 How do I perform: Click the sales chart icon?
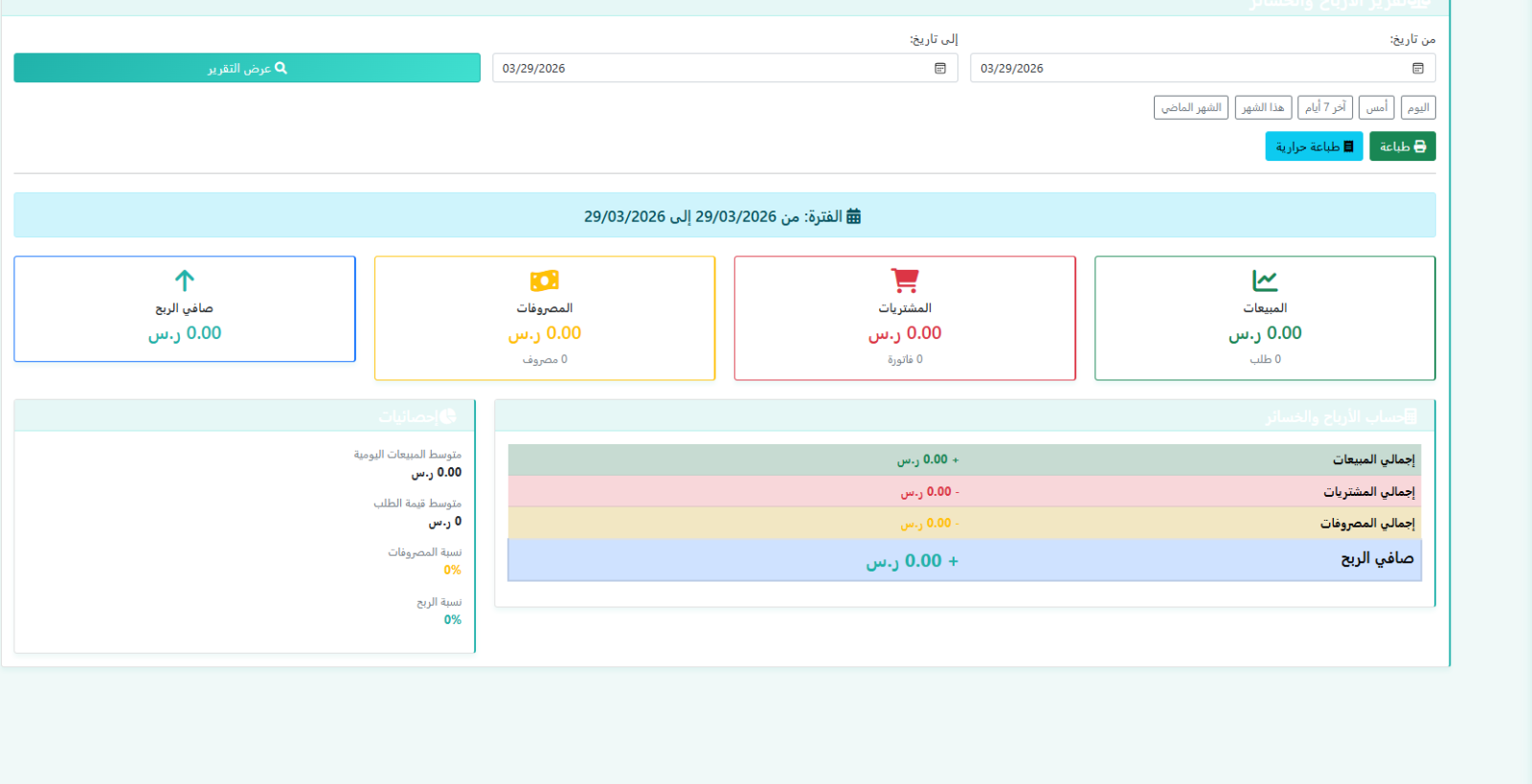1265,280
